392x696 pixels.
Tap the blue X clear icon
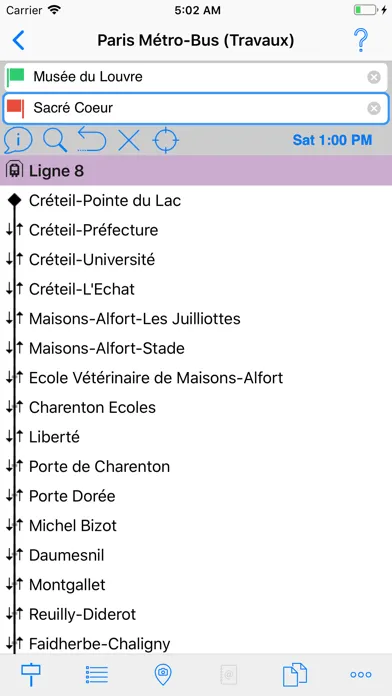tap(129, 141)
